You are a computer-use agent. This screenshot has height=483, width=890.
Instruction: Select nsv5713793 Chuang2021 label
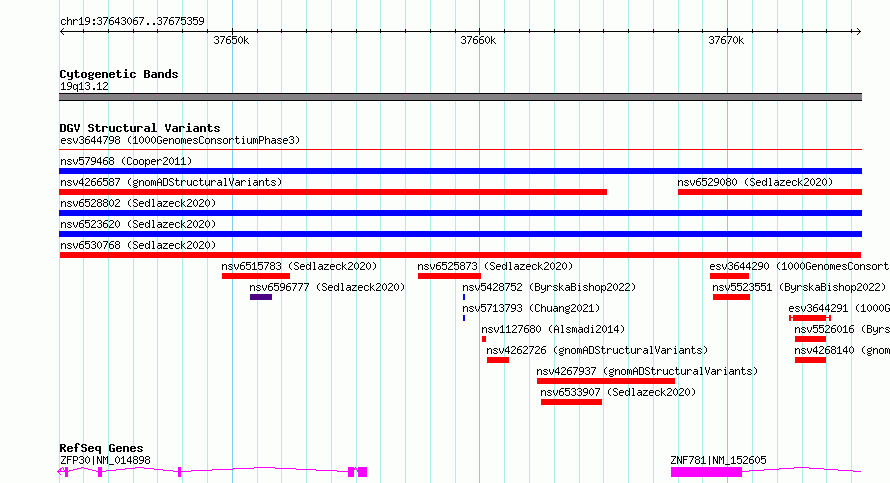click(x=531, y=308)
